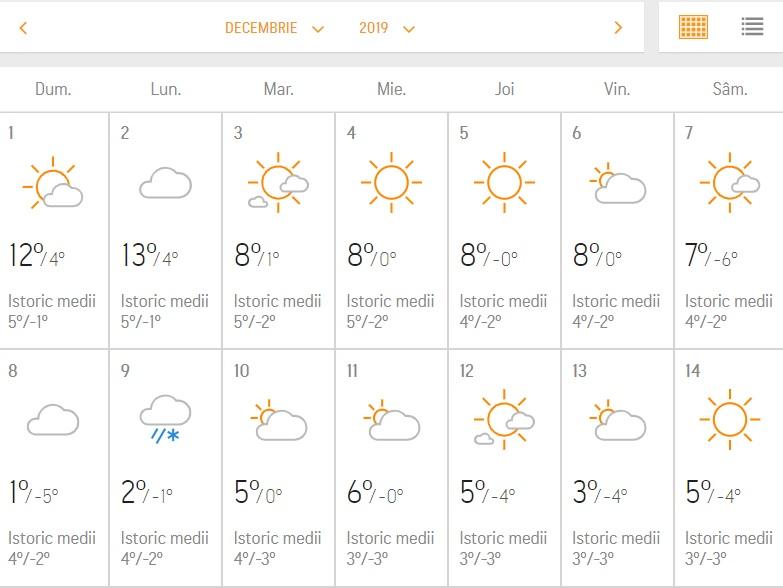Open the Decembrie month dropdown
Screen dimensions: 783x588
click(274, 28)
